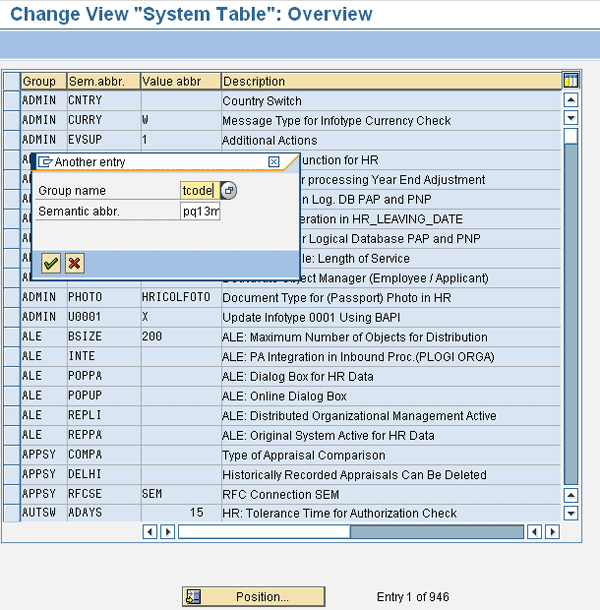Screen dimensions: 600x610
Task: Mark the AUTSW ADAYS row selector
Action: pyautogui.click(x=11, y=513)
